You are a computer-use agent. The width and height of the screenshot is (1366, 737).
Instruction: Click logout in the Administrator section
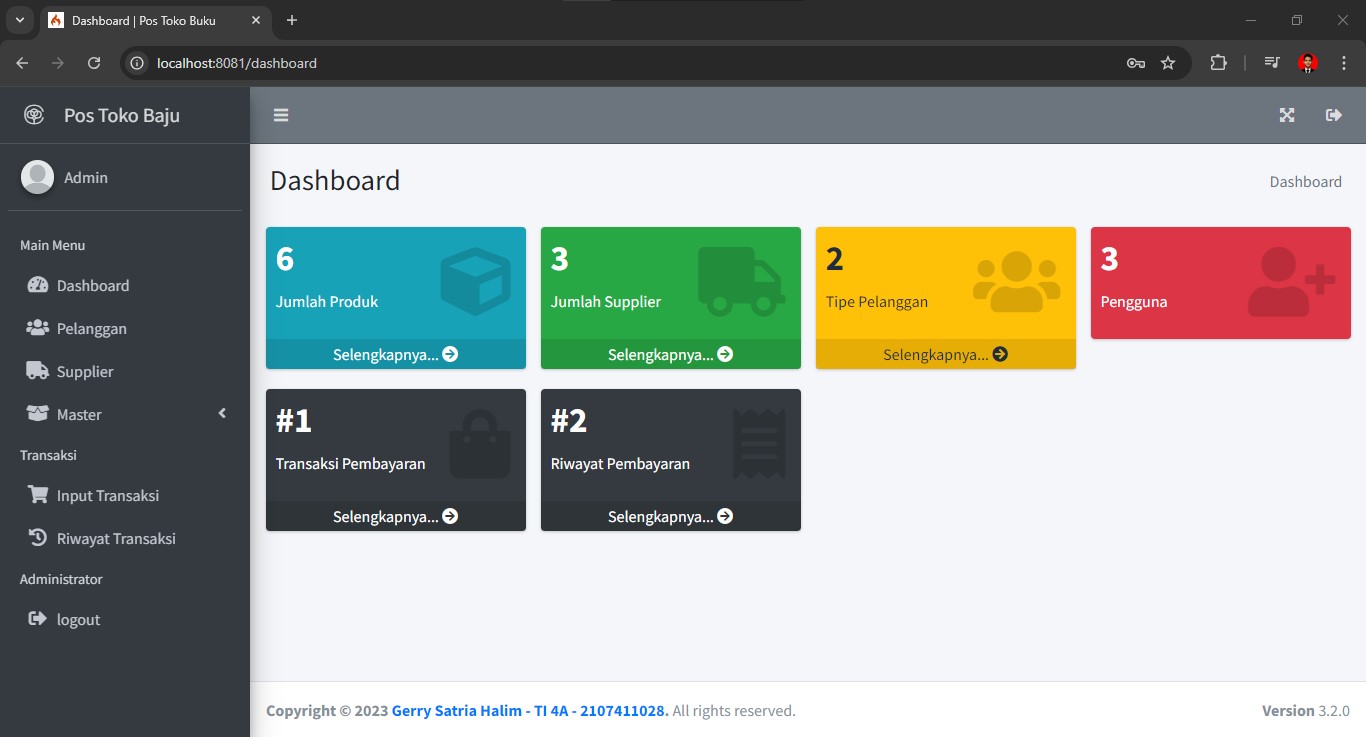tap(78, 620)
